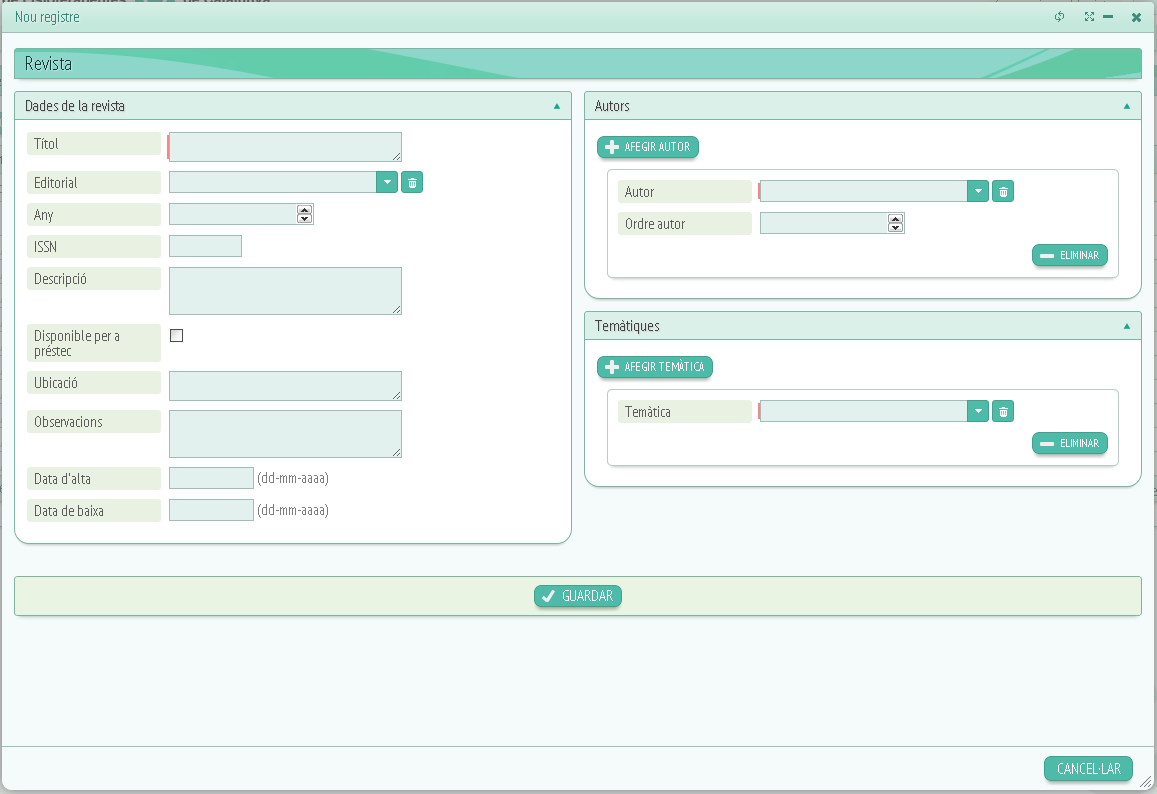Expand the Temàtica dropdown
Image resolution: width=1157 pixels, height=794 pixels.
pos(978,411)
